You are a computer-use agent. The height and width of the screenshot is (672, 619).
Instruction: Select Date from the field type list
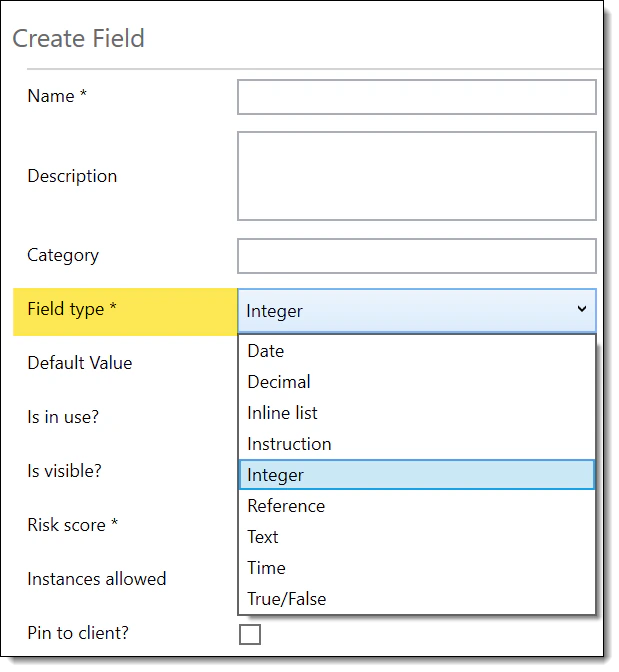pos(417,351)
